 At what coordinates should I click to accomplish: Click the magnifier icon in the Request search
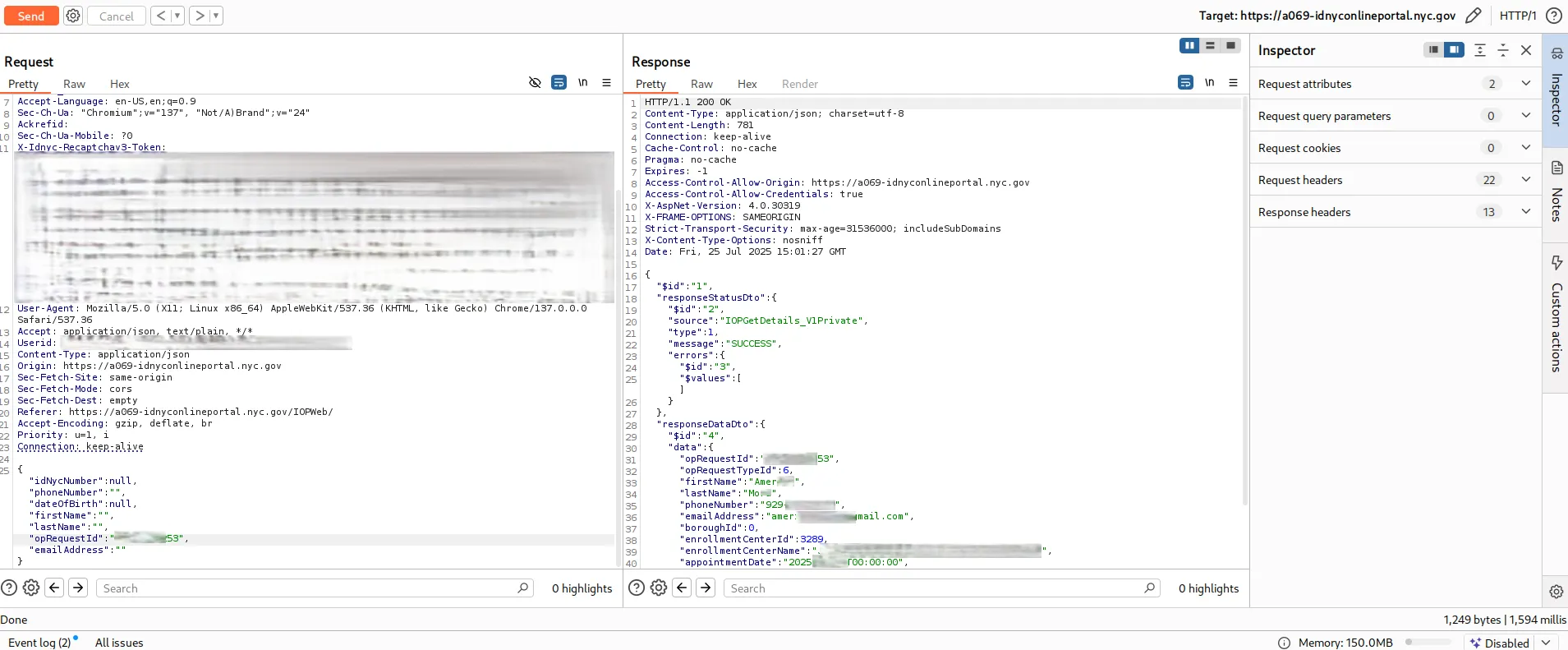[x=522, y=588]
